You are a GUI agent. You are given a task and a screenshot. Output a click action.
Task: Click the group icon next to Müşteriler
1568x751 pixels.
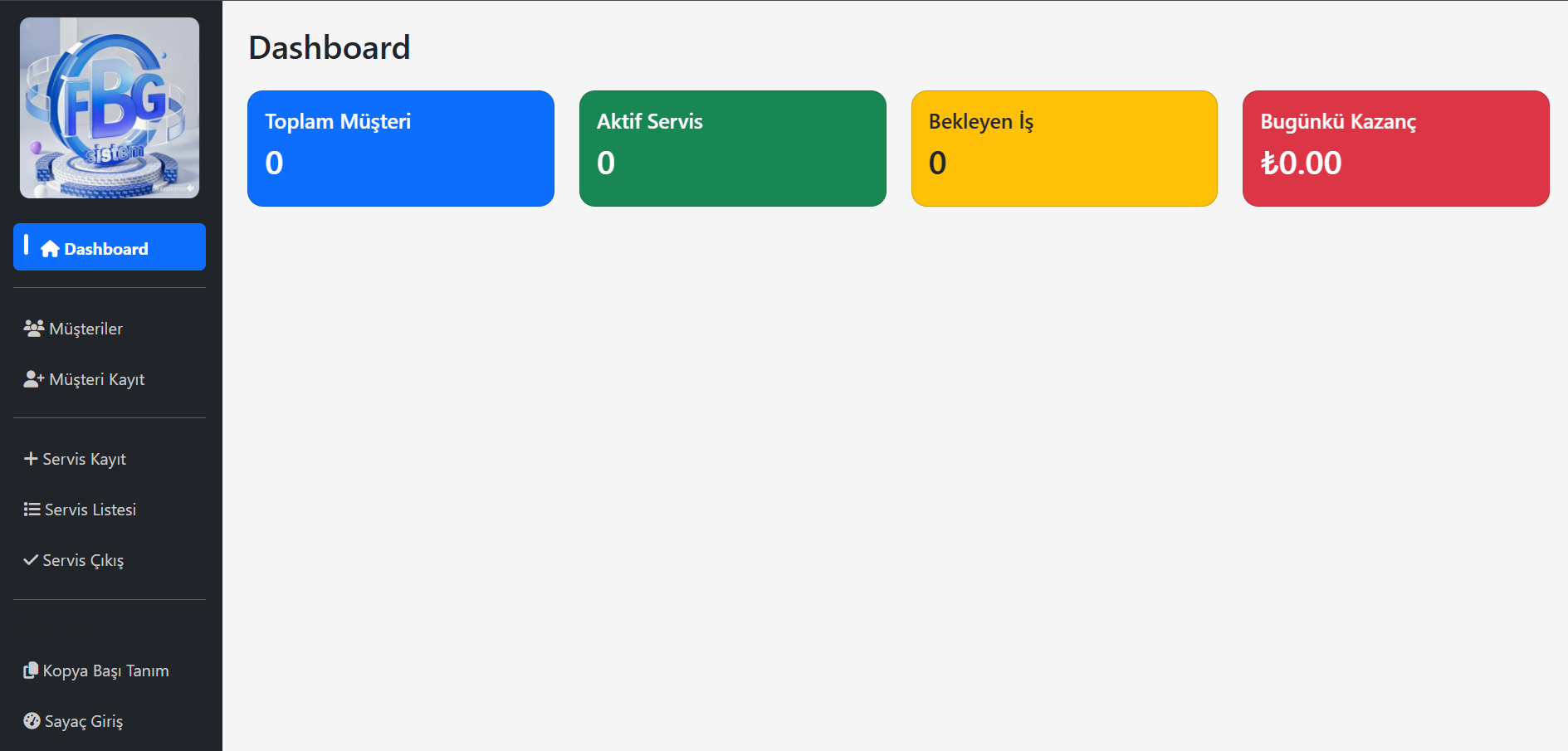[33, 329]
